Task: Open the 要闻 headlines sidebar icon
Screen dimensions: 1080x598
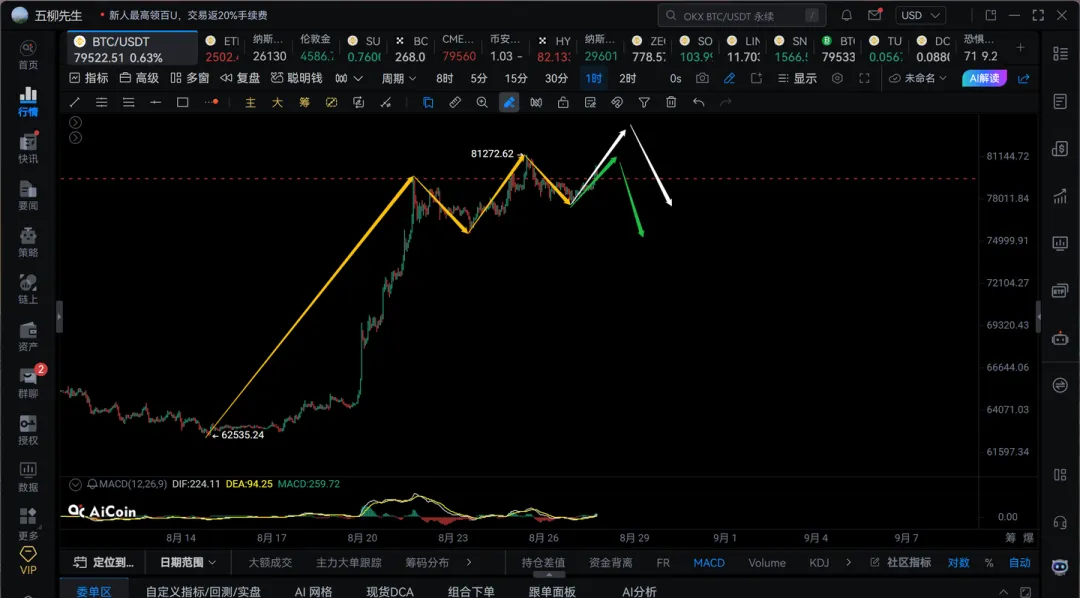Action: click(x=28, y=195)
